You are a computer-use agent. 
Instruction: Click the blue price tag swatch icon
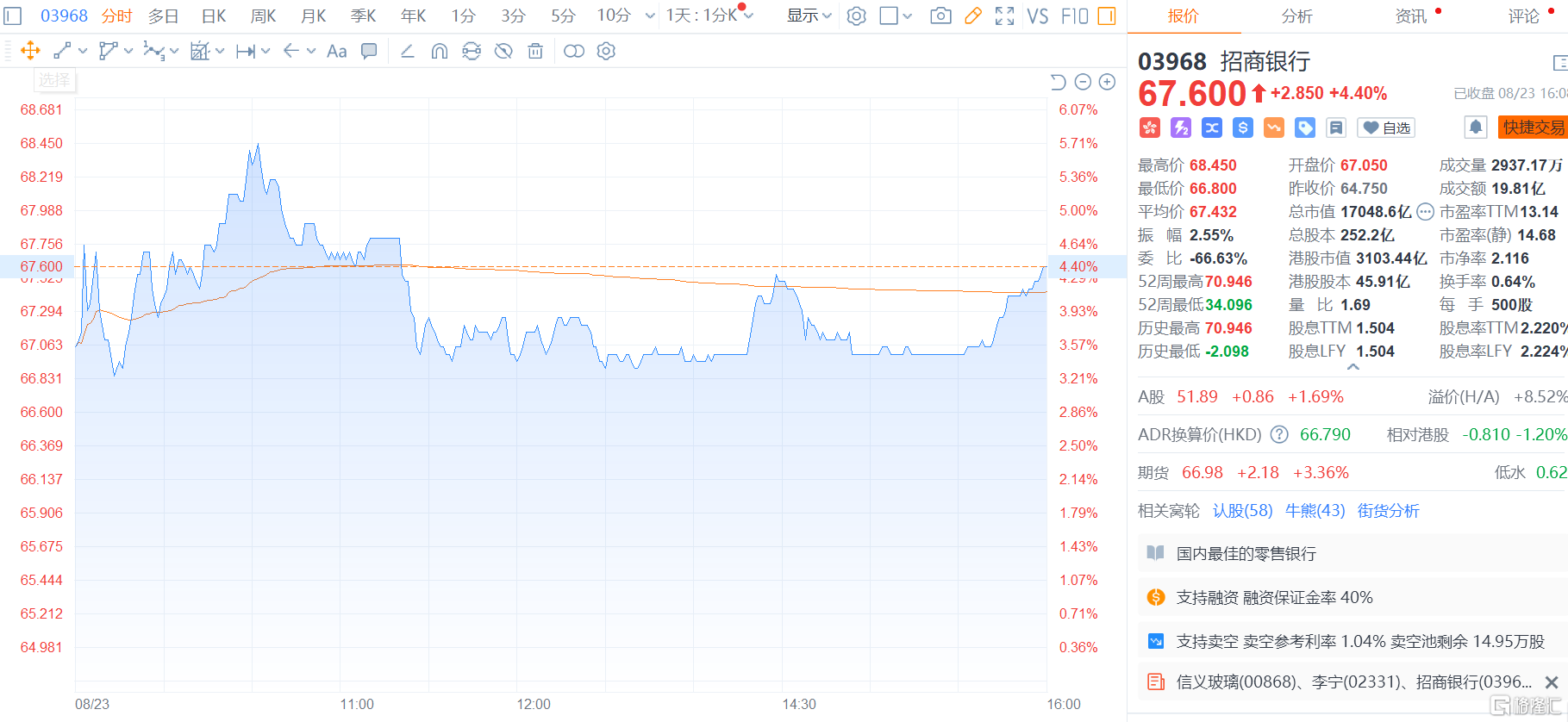coord(1305,128)
